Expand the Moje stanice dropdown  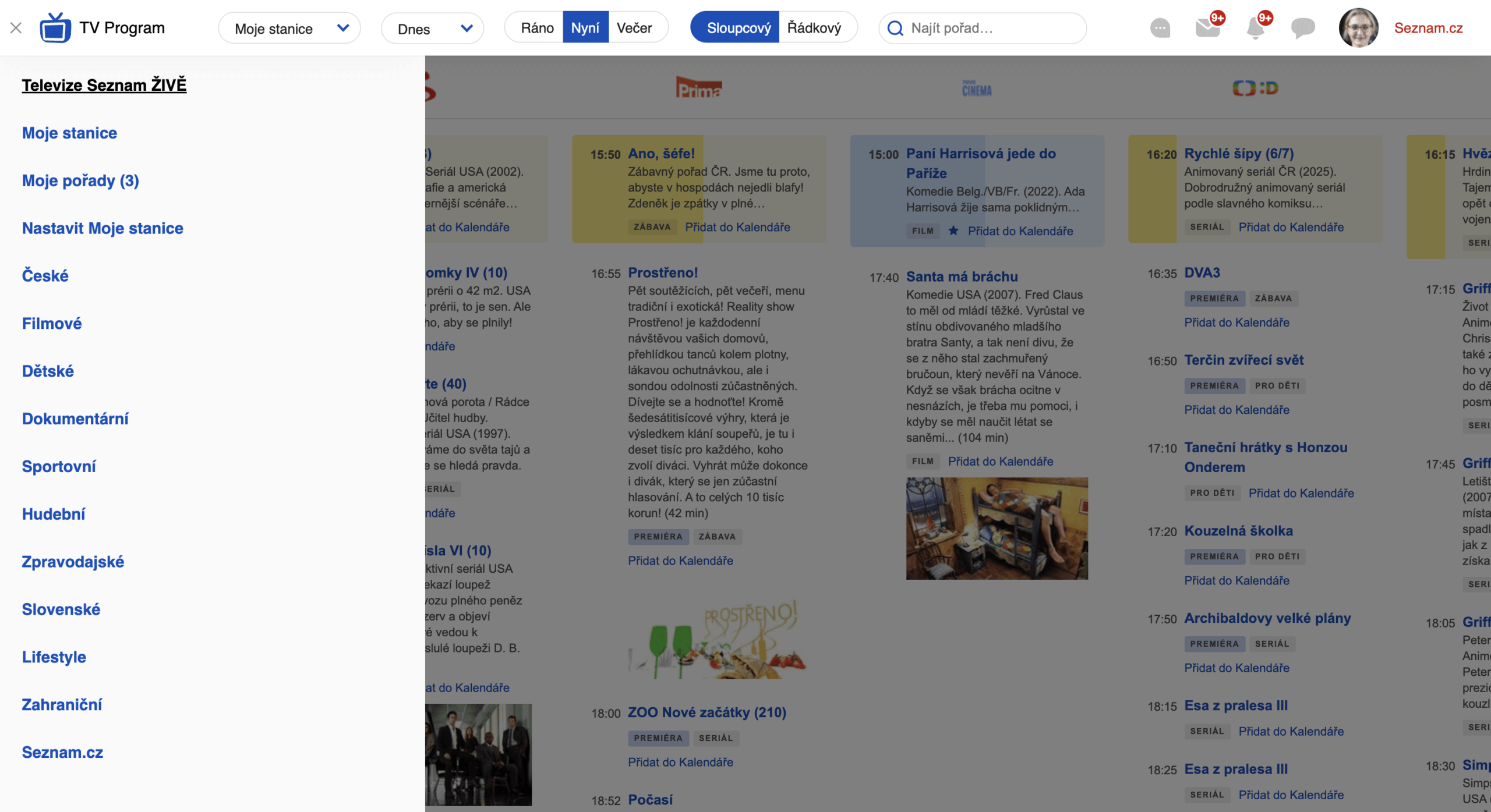click(x=289, y=28)
